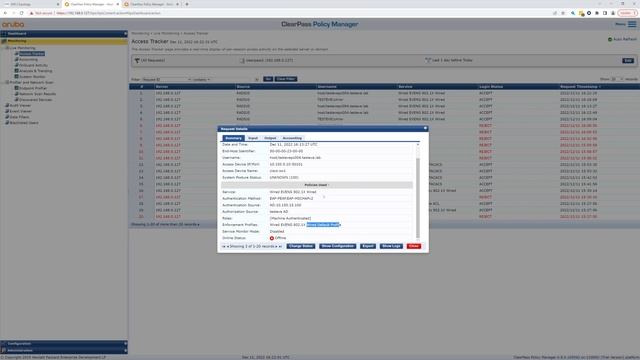
Task: Collapse Profiler and Network Scan node
Action: point(7,82)
